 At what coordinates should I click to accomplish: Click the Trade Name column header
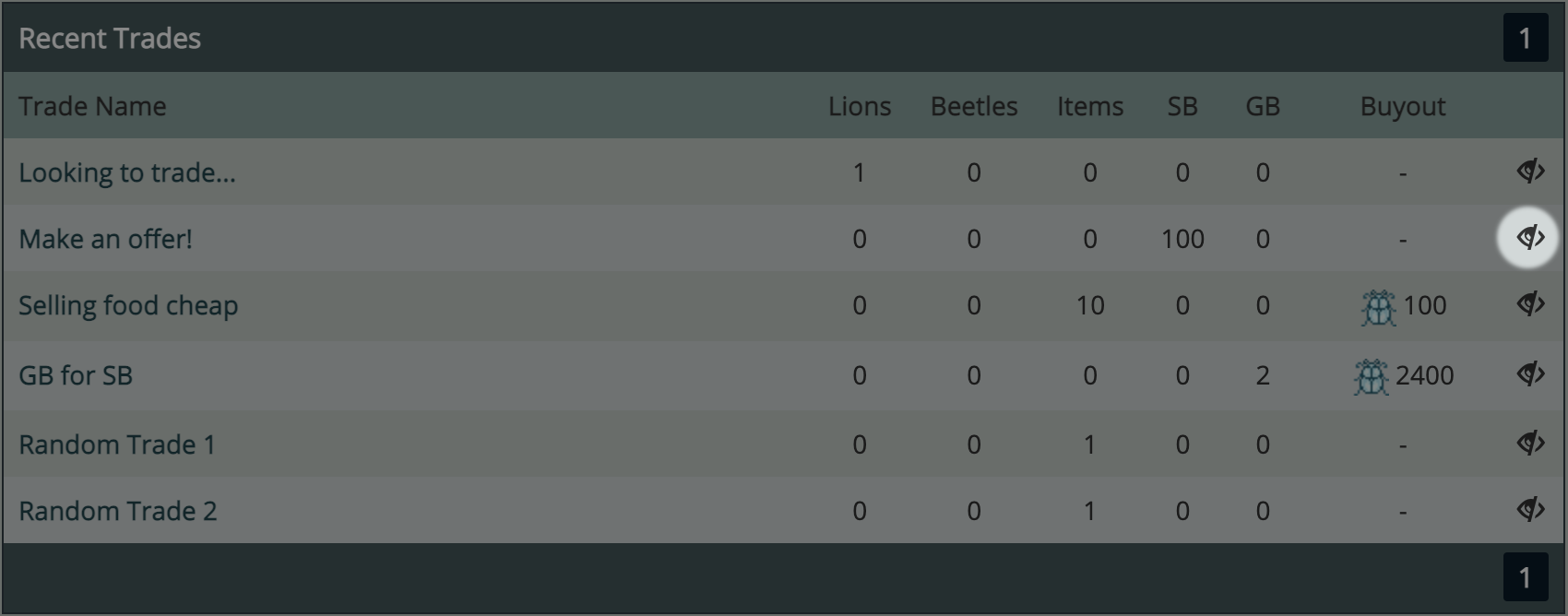(x=92, y=106)
